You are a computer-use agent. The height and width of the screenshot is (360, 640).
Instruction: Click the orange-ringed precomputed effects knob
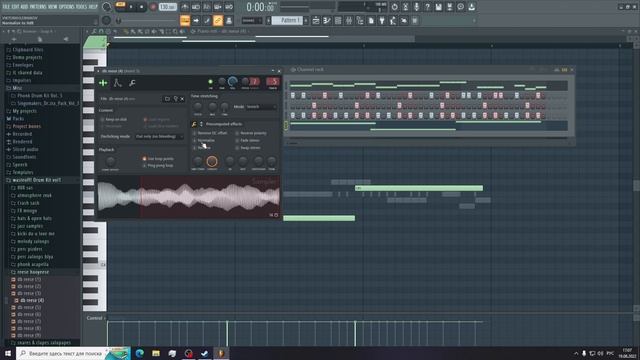212,161
